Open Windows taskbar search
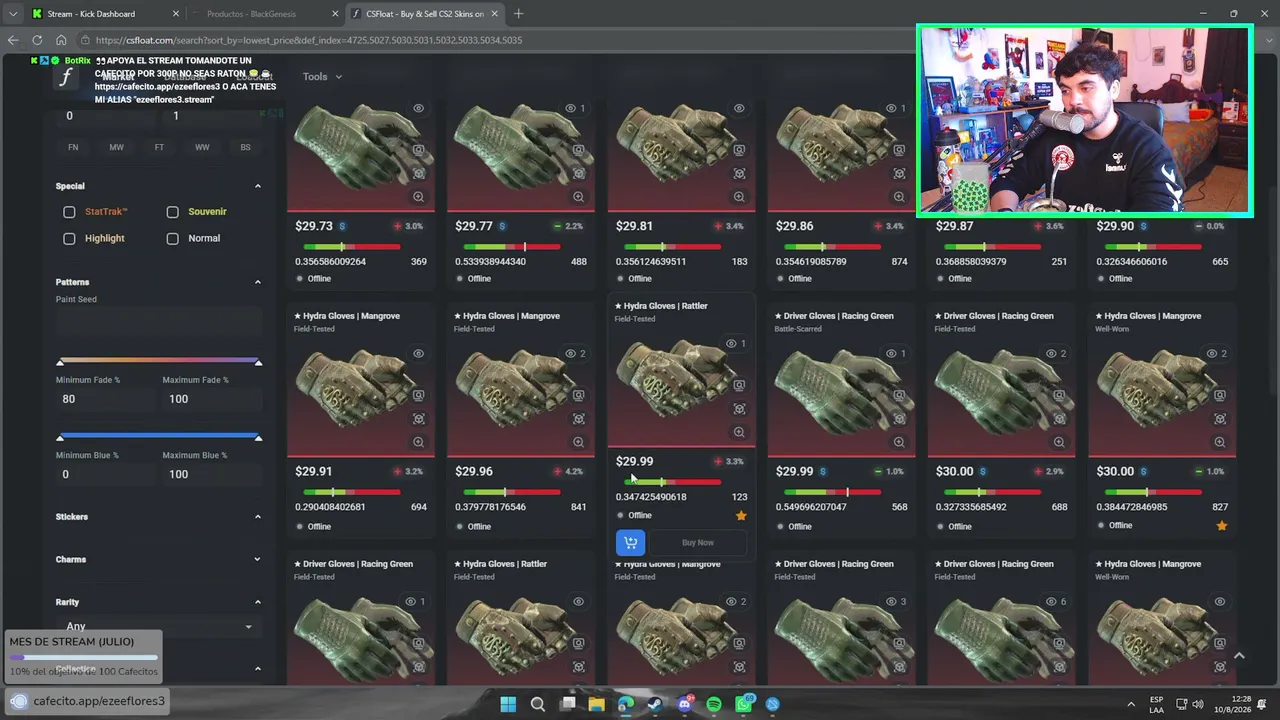The height and width of the screenshot is (720, 1280). 538,704
